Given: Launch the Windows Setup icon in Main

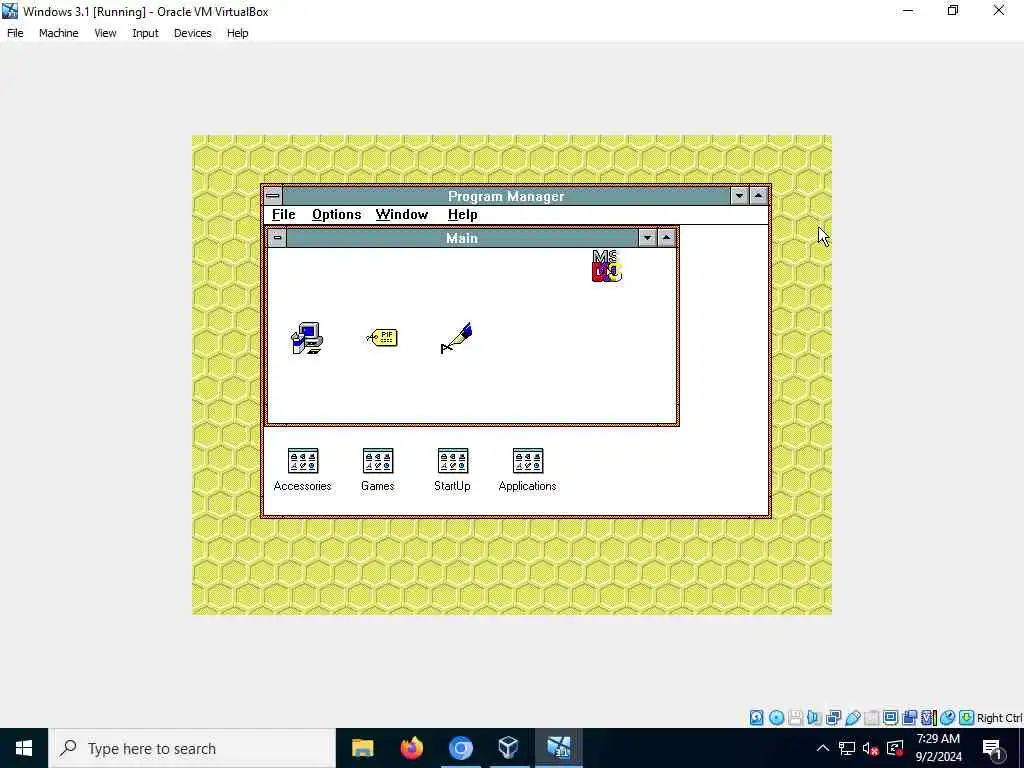Looking at the screenshot, I should (306, 338).
